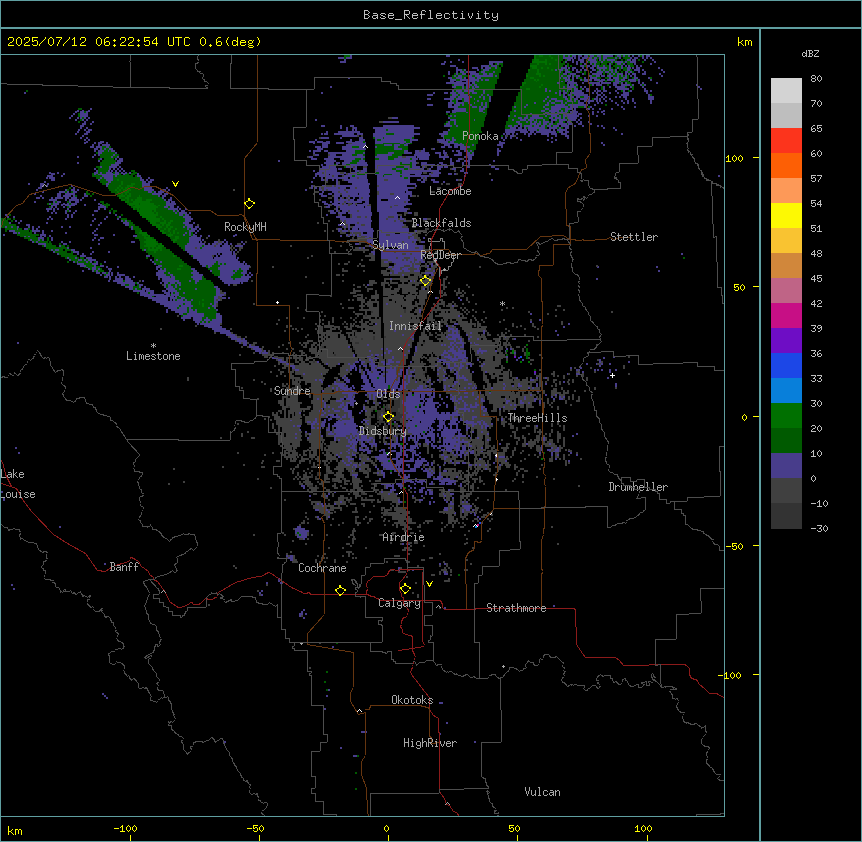This screenshot has width=862, height=842.
Task: Pick the magenta 42 dBZ legend swatch
Action: [786, 315]
